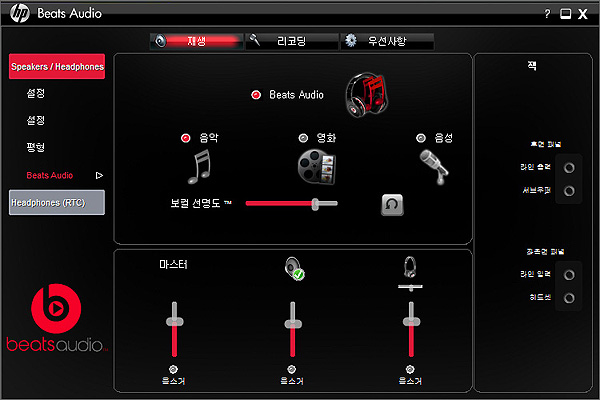Mute the headphones channel
Screen dimensions: 600x400
click(x=410, y=369)
